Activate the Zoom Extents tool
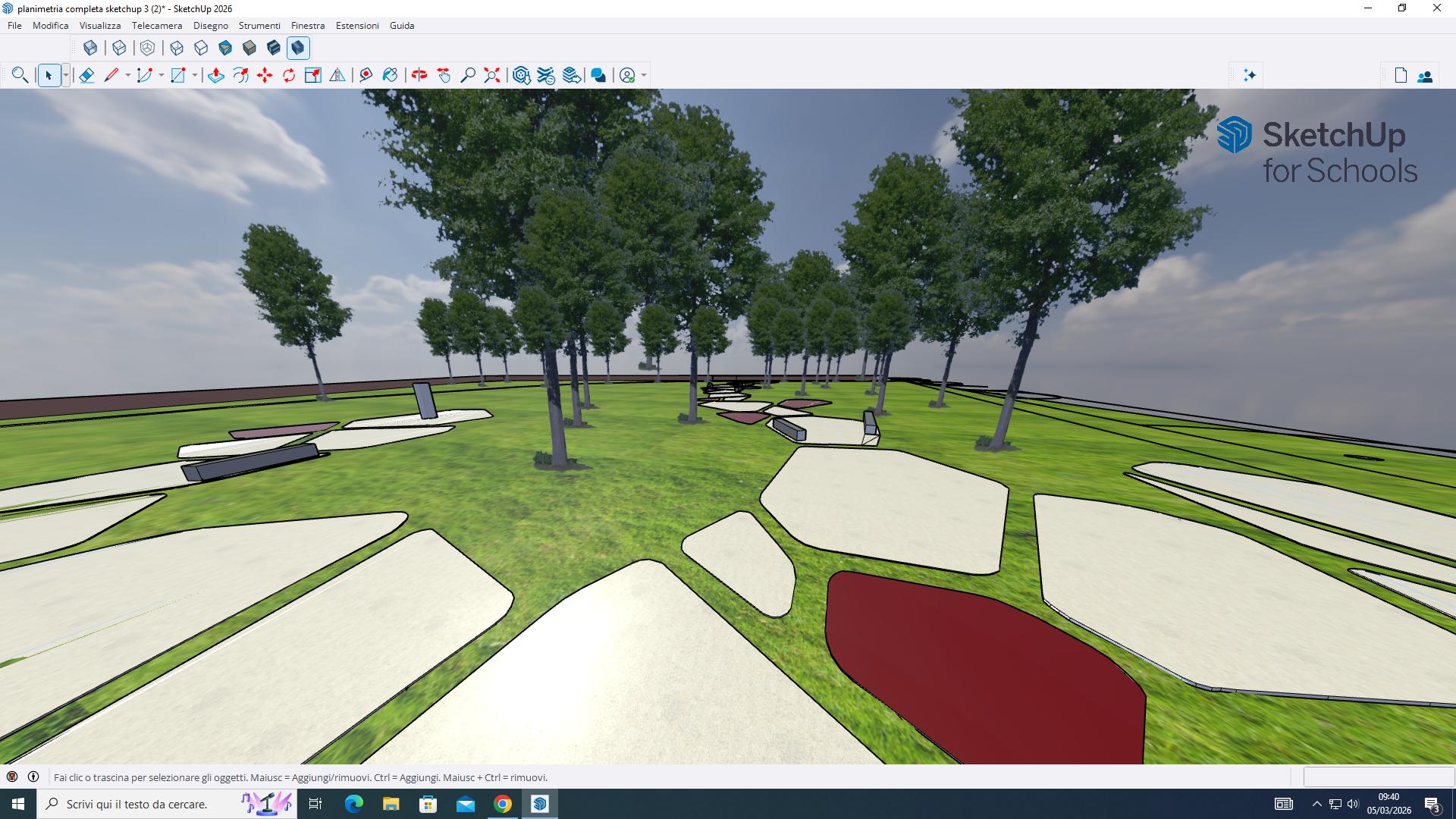 [x=492, y=75]
